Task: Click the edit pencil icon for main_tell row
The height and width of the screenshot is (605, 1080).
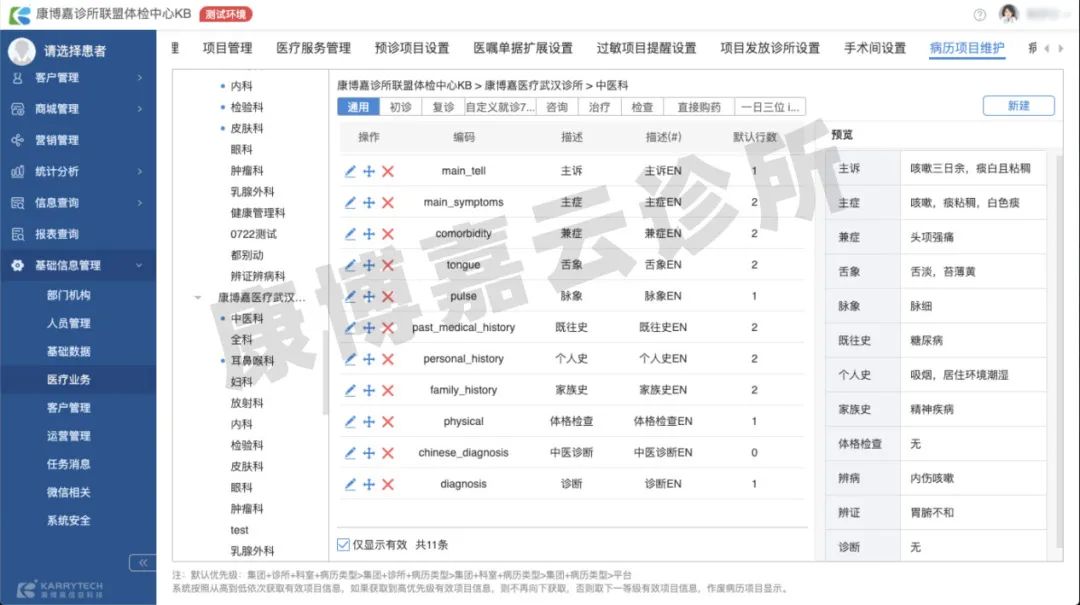Action: 350,171
